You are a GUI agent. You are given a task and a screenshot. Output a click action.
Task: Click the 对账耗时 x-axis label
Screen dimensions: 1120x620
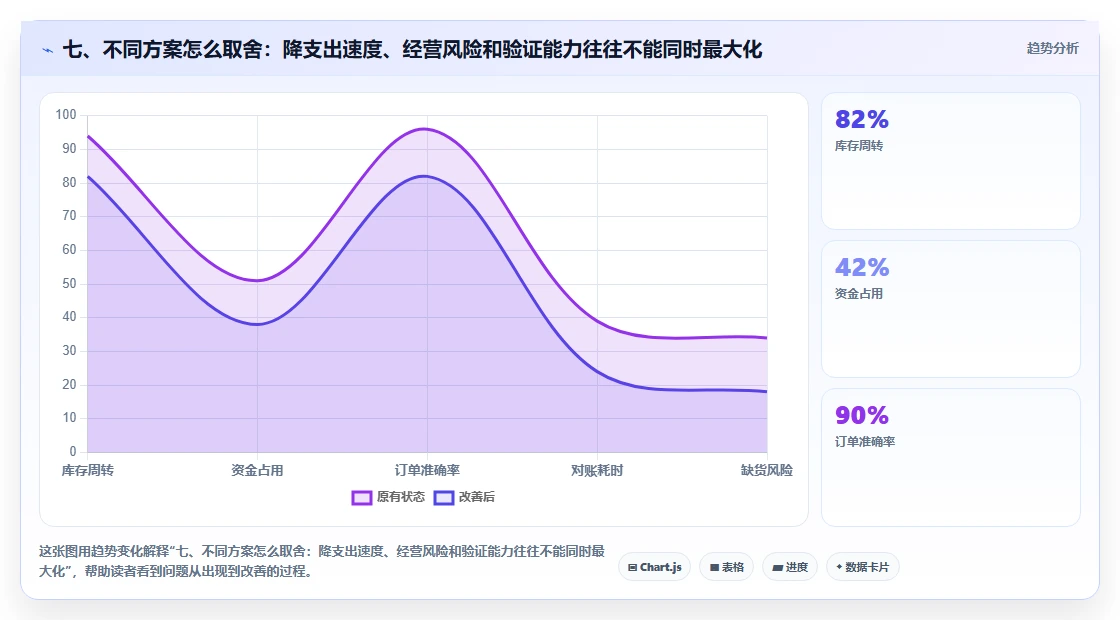click(597, 471)
